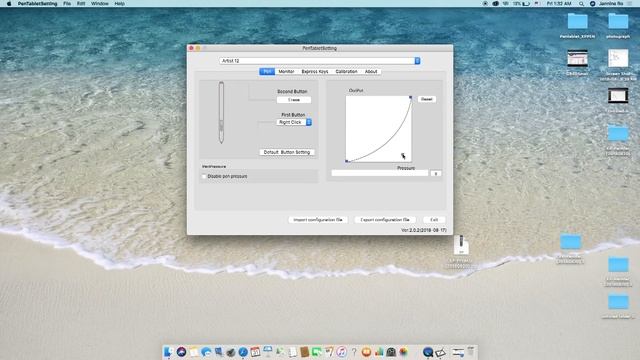
Task: Open the PenTabletSetting application menu
Action: tap(37, 4)
